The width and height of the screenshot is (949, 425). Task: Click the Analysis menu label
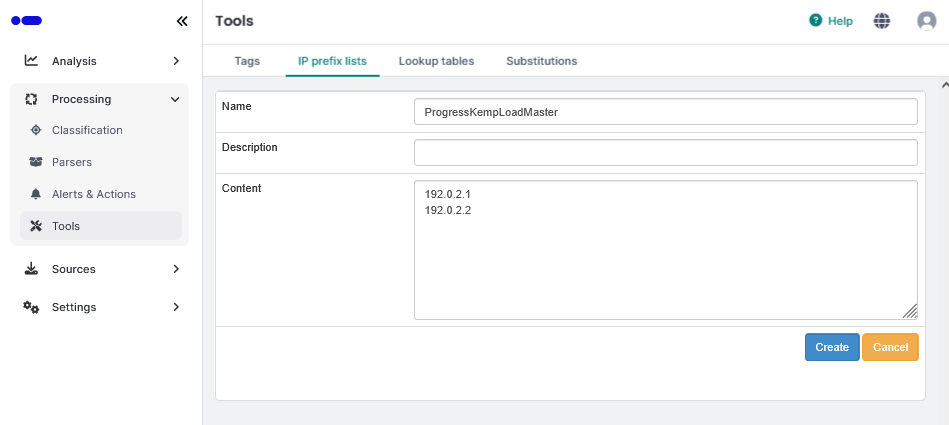[74, 61]
